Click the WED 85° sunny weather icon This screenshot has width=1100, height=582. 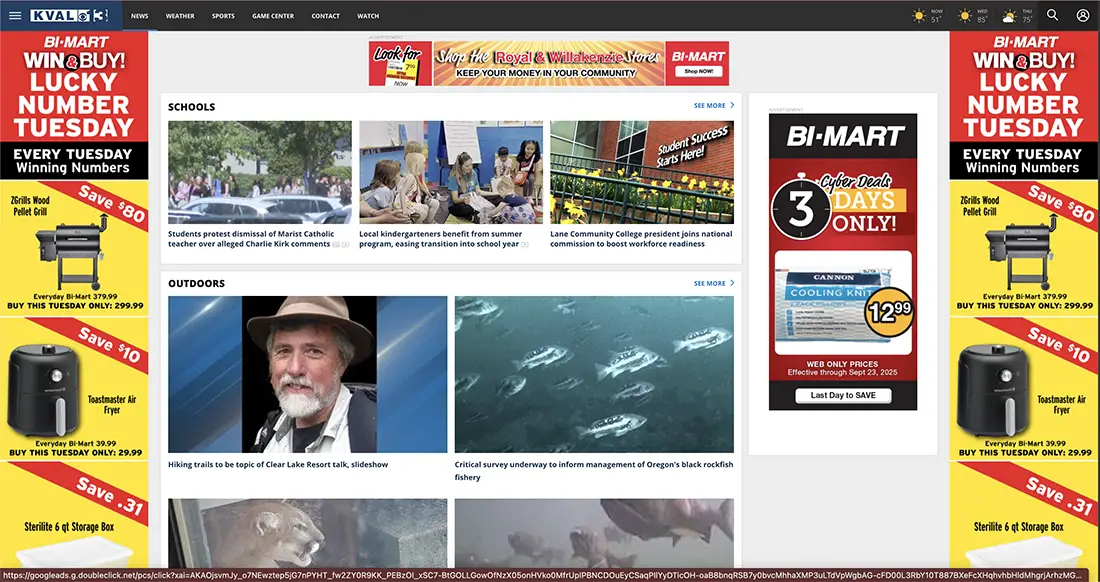pos(965,15)
